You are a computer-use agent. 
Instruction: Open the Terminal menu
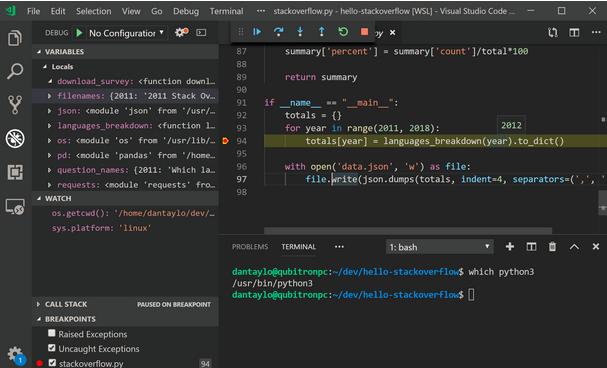tap(226, 11)
